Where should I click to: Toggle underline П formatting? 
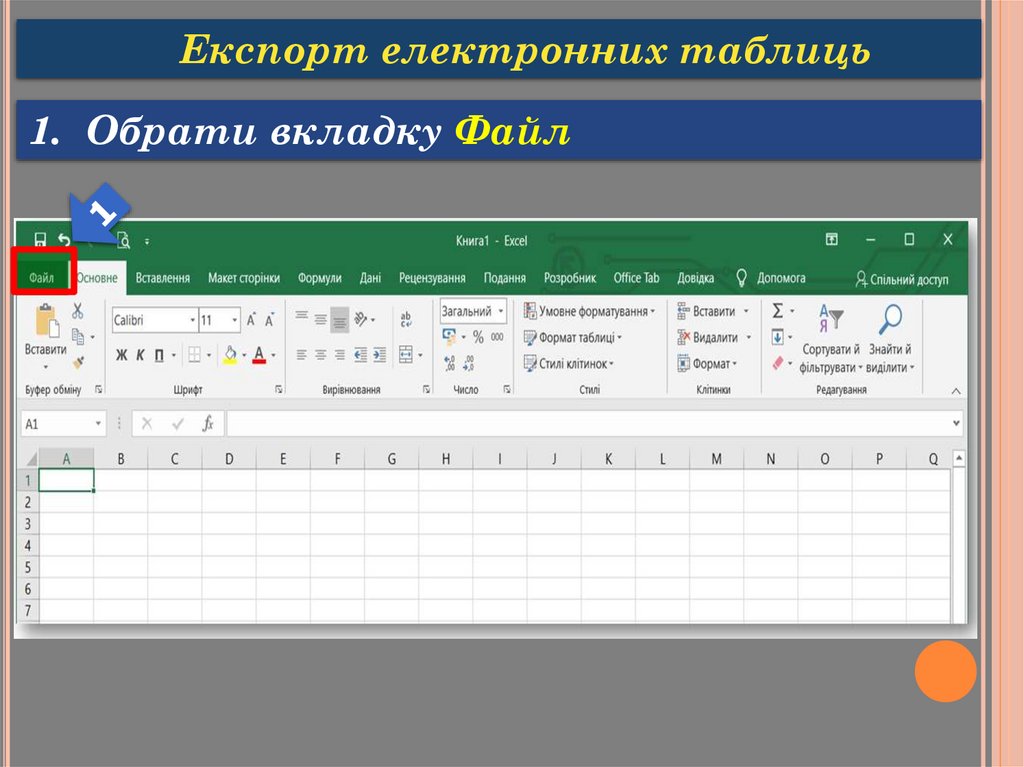click(x=159, y=355)
